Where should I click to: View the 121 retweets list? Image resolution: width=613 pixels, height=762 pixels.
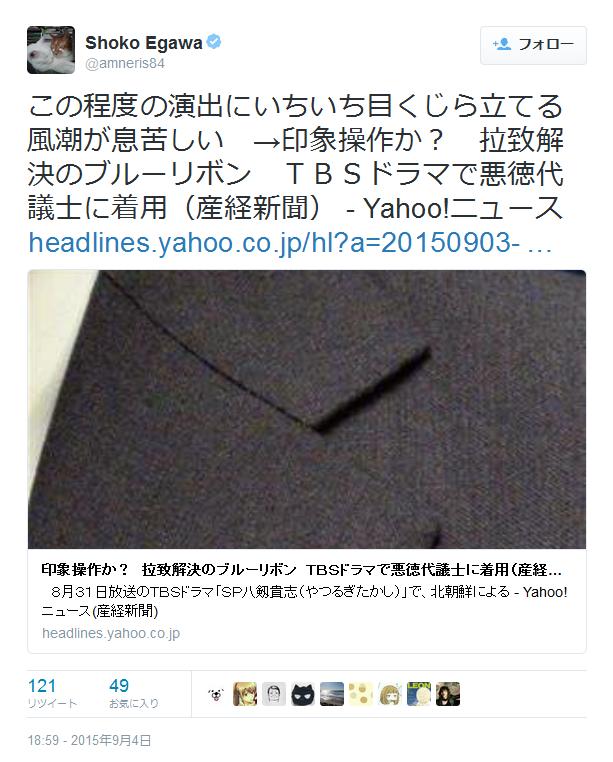pyautogui.click(x=52, y=693)
